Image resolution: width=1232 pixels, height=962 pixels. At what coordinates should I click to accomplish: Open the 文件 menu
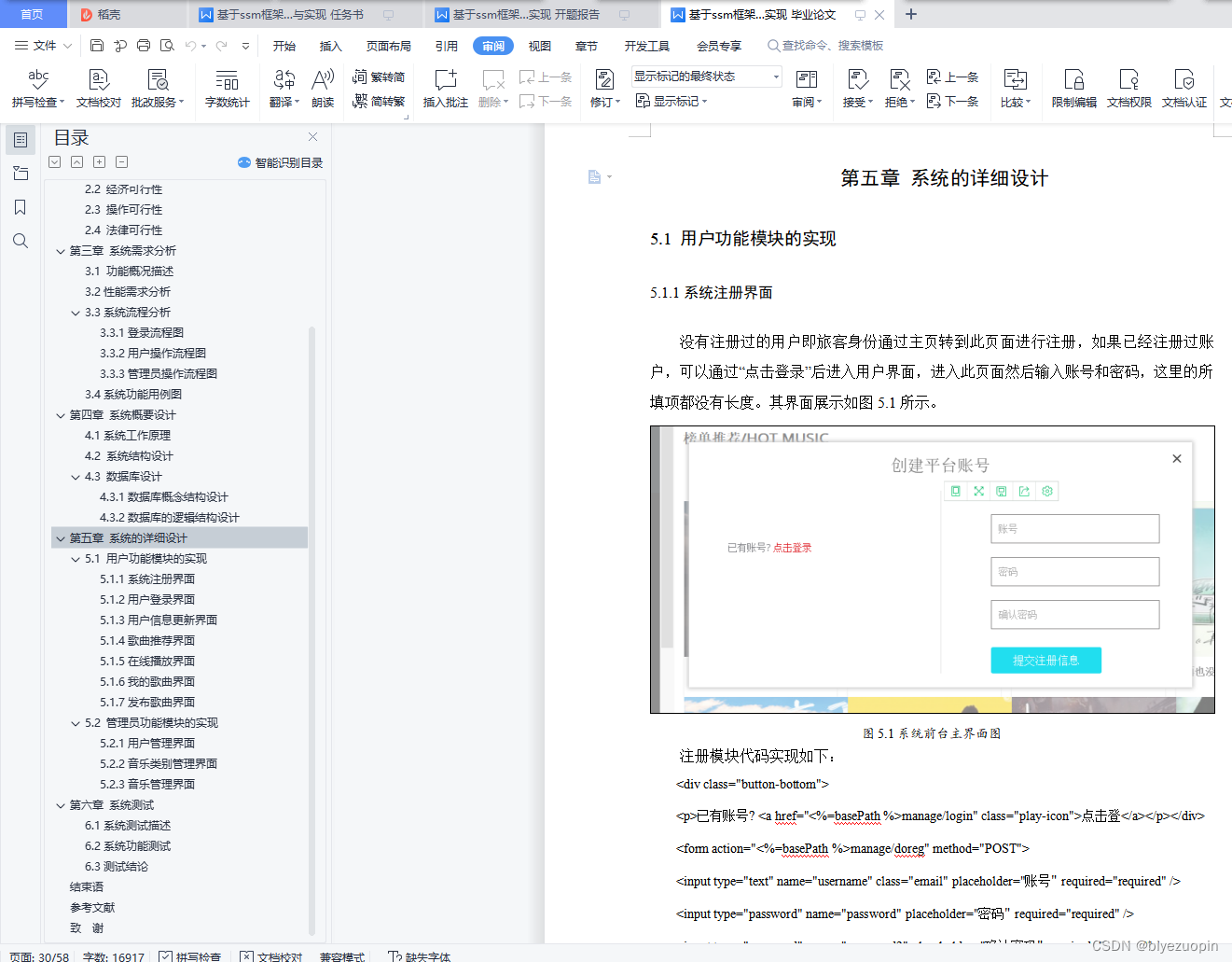point(44,46)
